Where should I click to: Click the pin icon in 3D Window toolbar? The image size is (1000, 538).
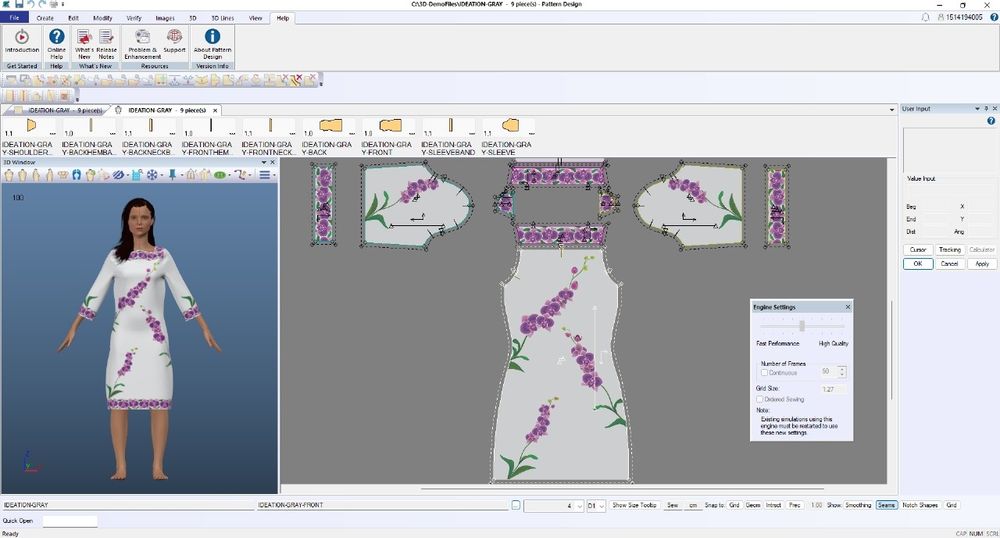point(172,175)
